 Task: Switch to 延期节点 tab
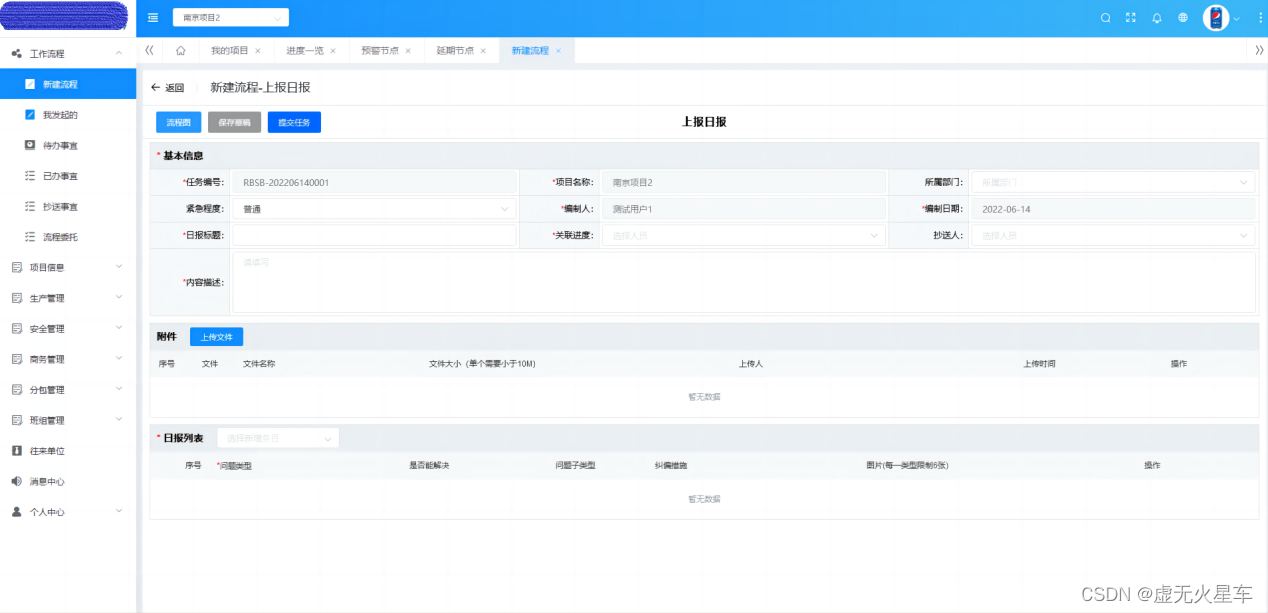(x=454, y=51)
